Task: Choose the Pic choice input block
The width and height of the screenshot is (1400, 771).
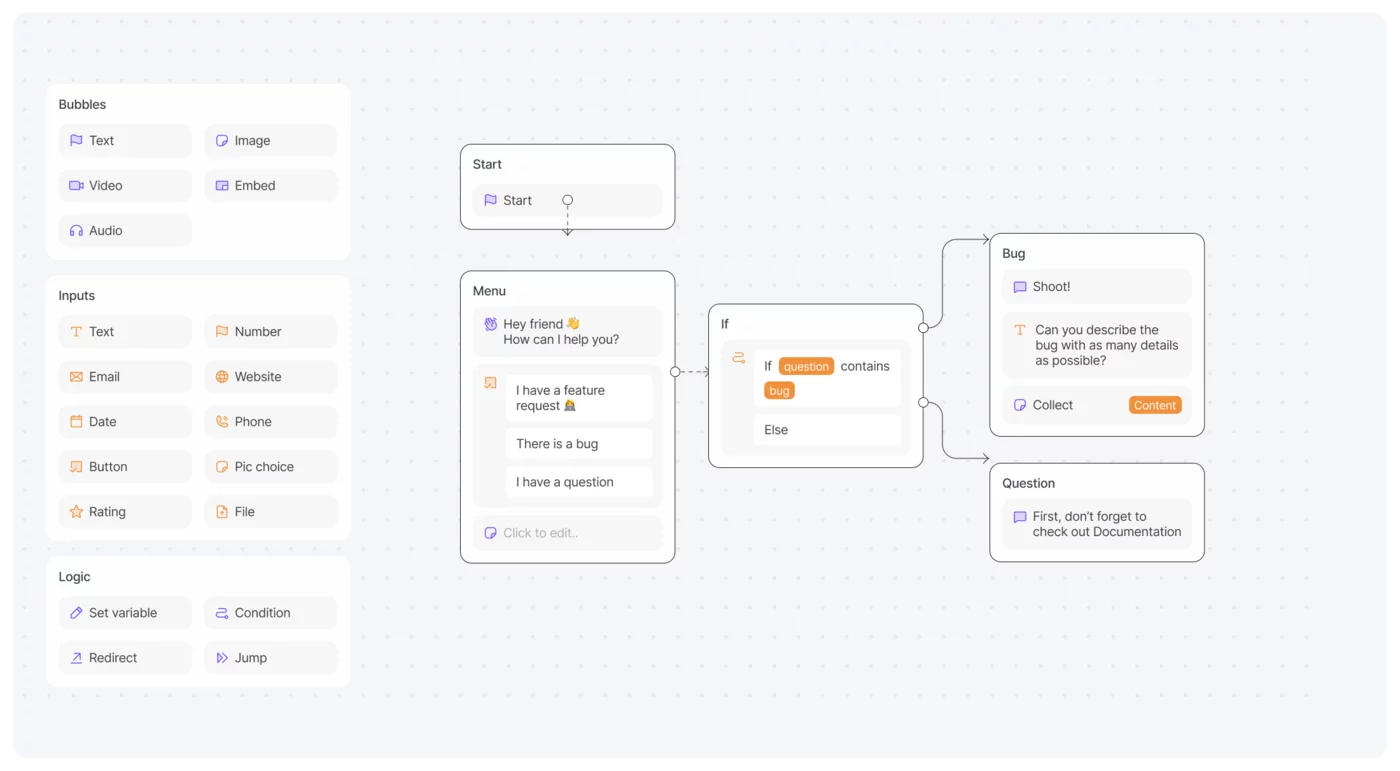Action: 270,467
